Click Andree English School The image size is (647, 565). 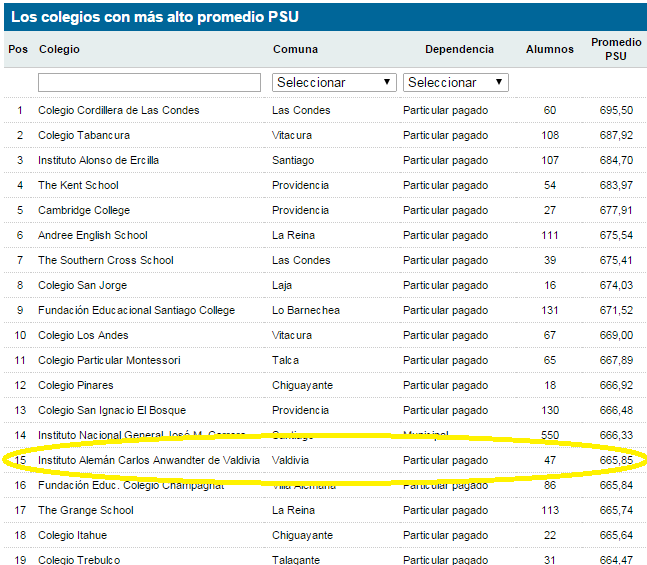tap(93, 235)
